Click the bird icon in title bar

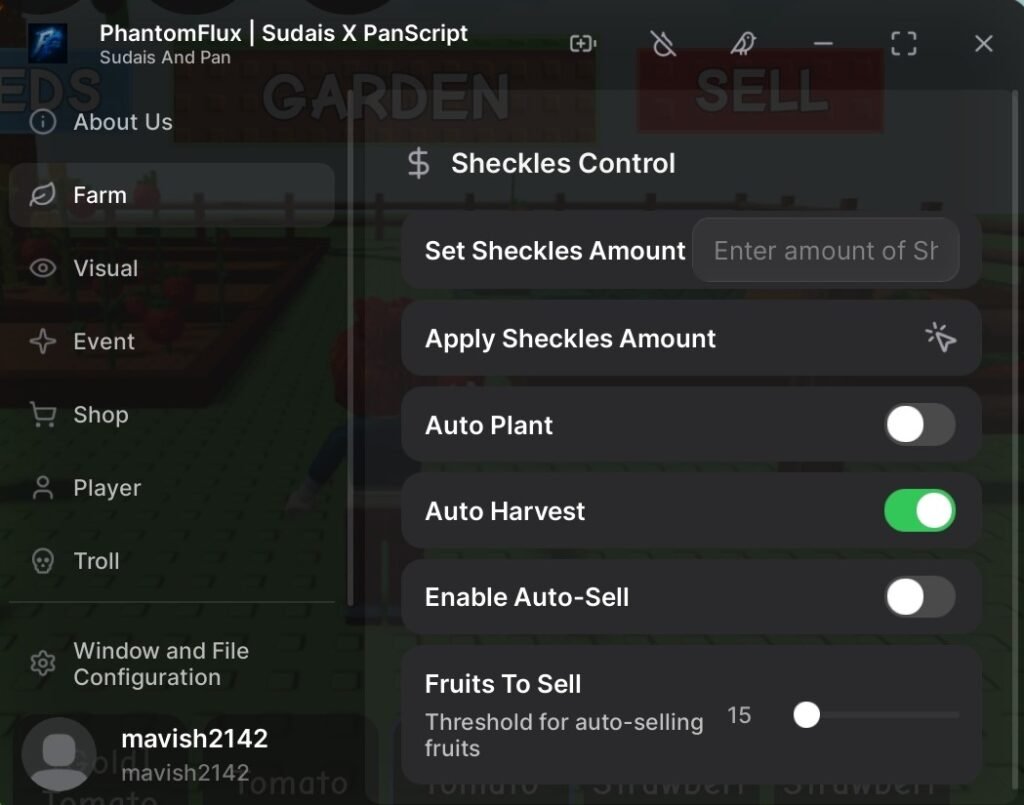click(x=743, y=43)
